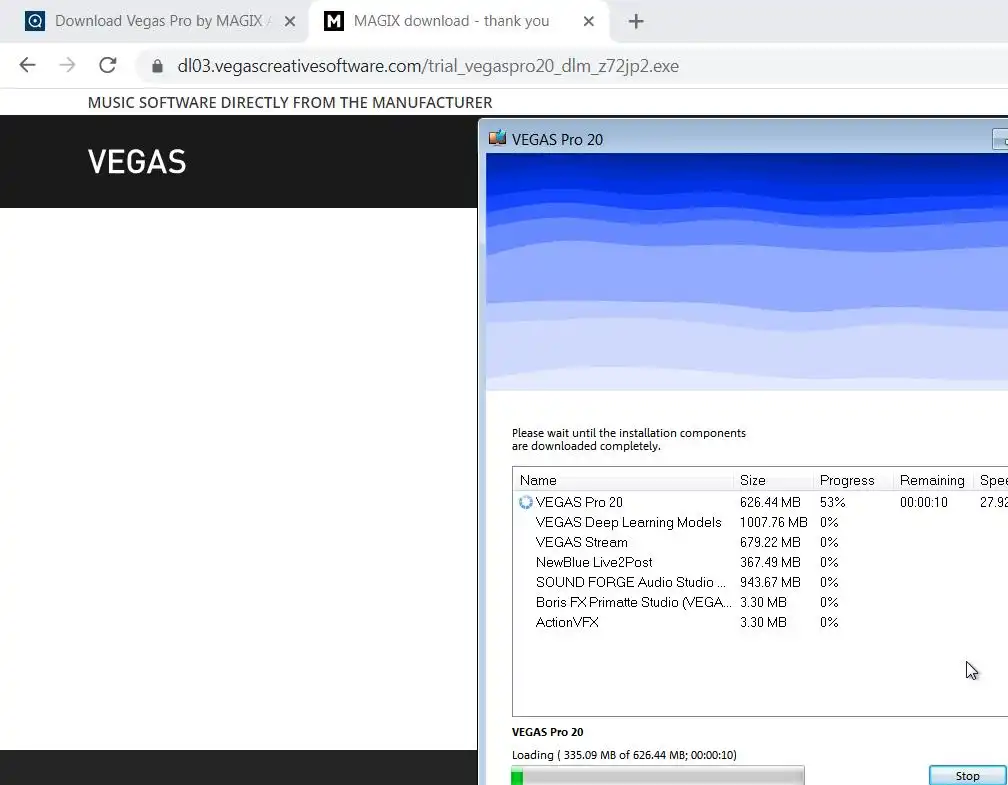Image resolution: width=1008 pixels, height=785 pixels.
Task: Select the VEGAS Stream row
Action: (x=760, y=542)
